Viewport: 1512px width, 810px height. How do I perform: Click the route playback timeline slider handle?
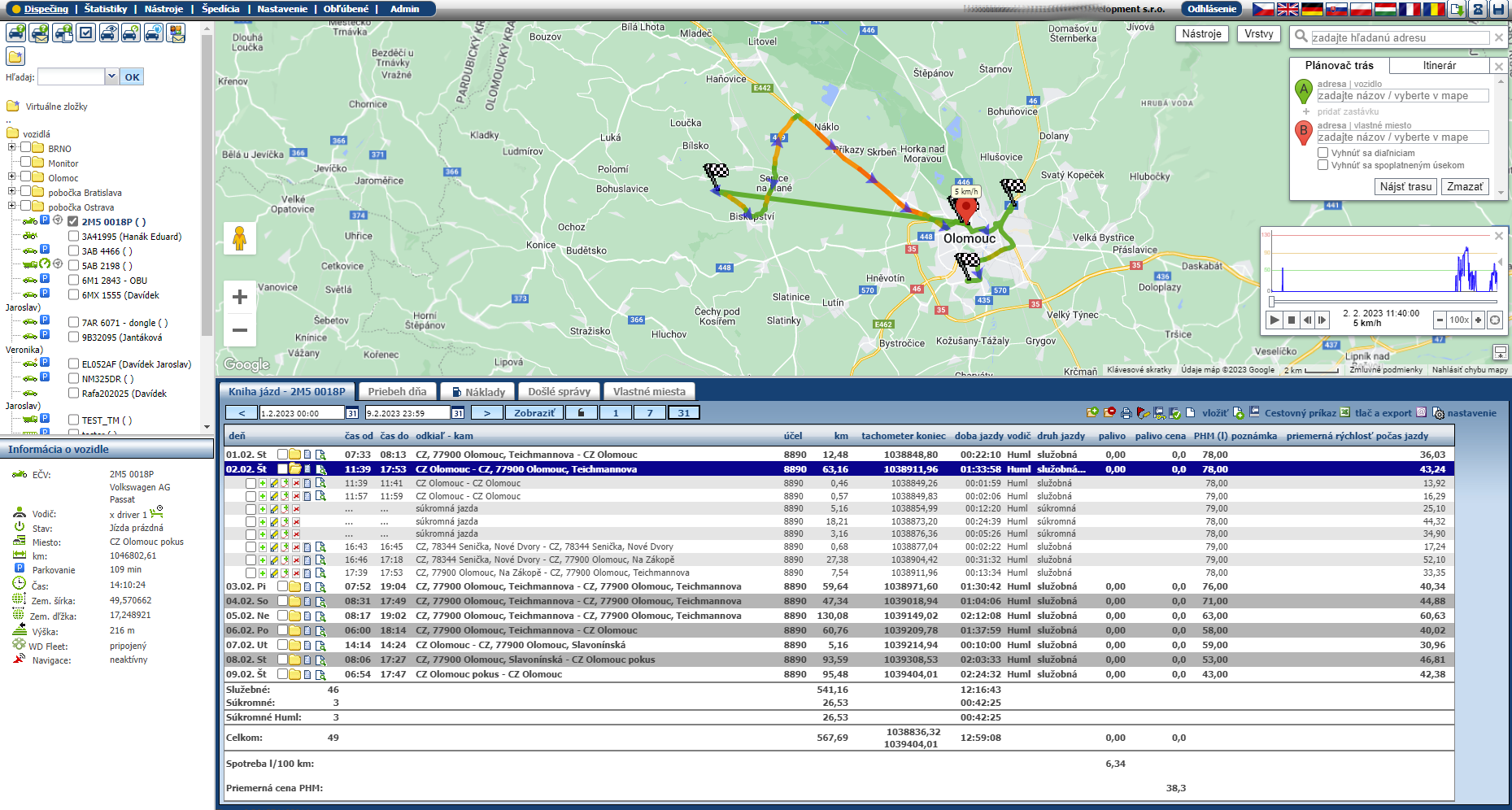1271,302
